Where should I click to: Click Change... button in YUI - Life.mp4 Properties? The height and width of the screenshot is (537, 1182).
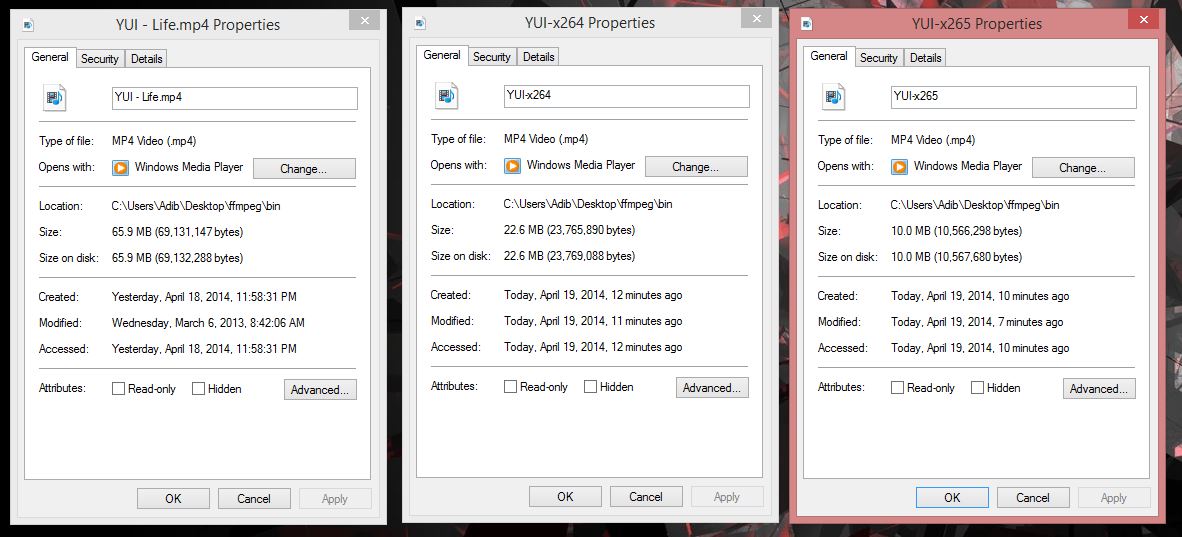(304, 169)
